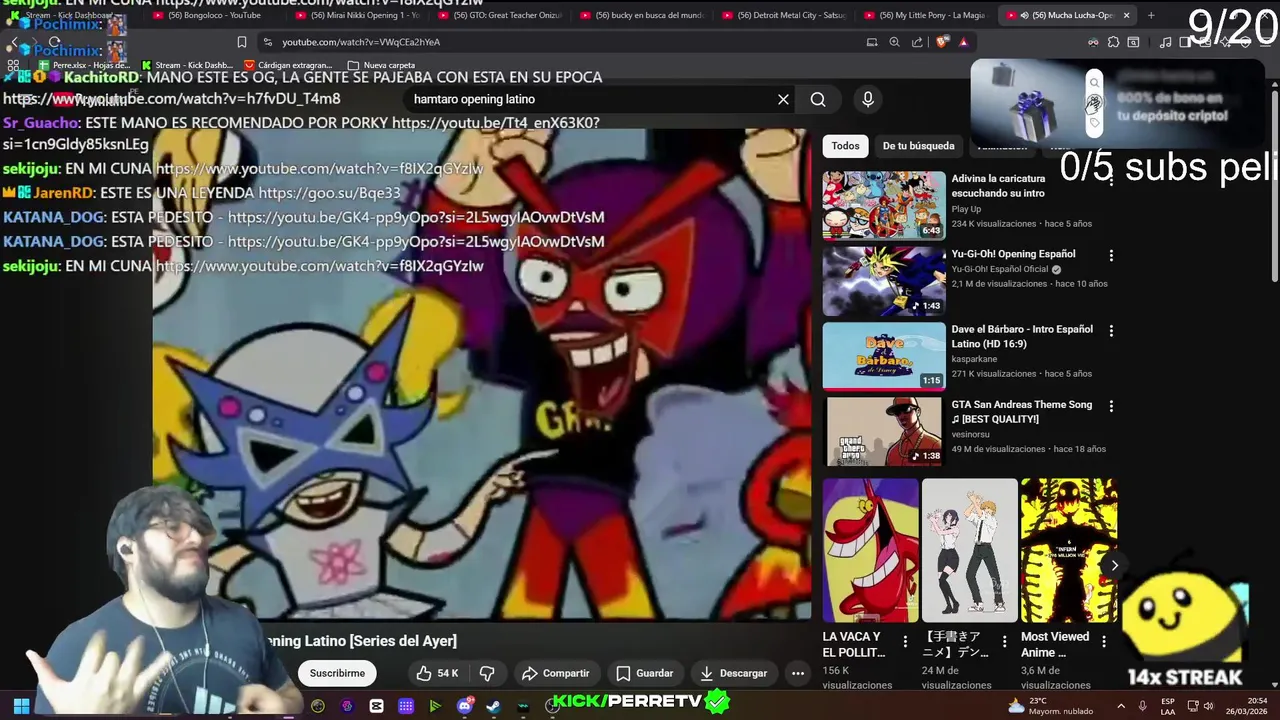This screenshot has height=720, width=1280.
Task: Open the ESP LAA language switcher
Action: (x=1168, y=706)
